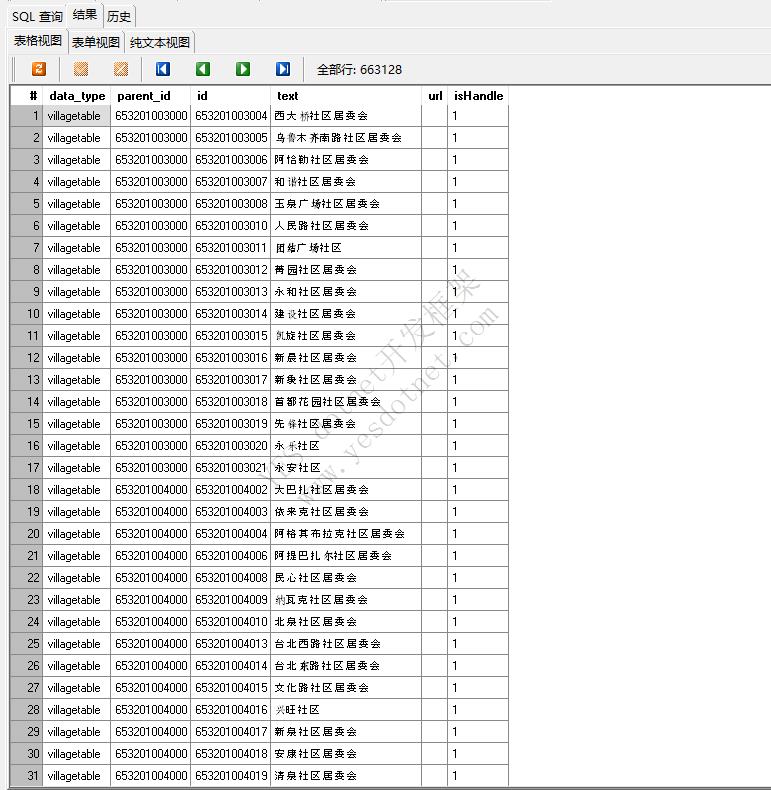The height and width of the screenshot is (790, 771).
Task: Switch to 表单视图 view
Action: 96,42
